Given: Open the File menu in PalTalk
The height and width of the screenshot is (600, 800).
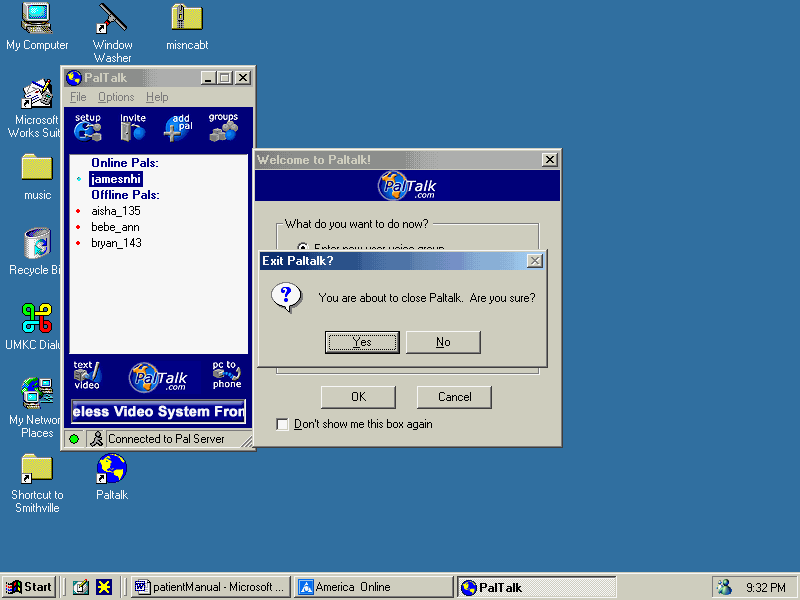Looking at the screenshot, I should pos(78,97).
